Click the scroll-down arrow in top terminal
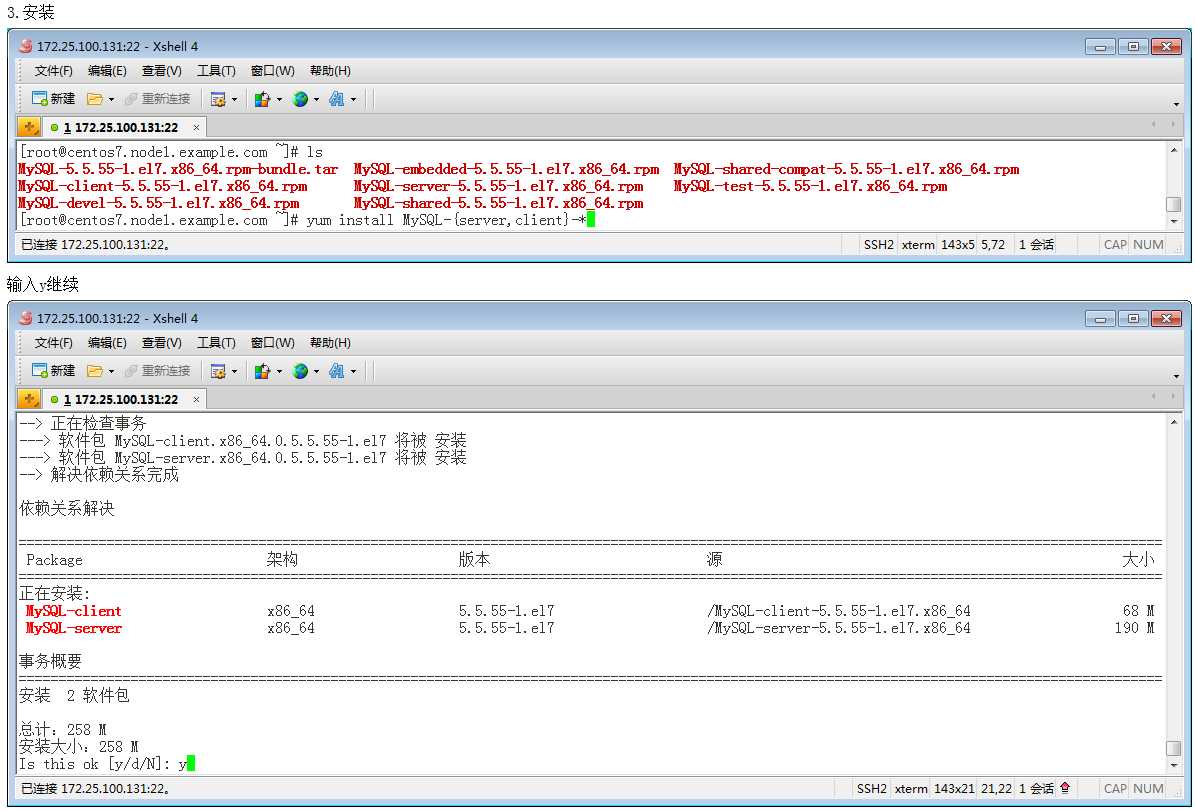 1174,221
